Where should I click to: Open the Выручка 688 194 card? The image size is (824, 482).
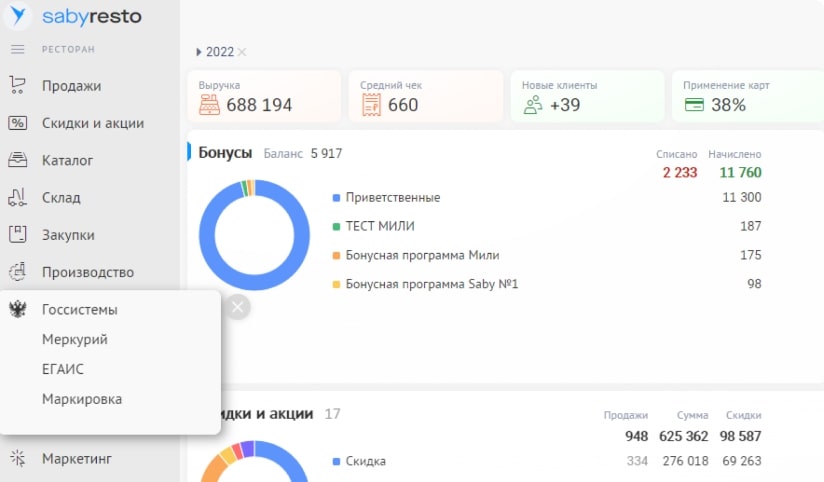264,96
